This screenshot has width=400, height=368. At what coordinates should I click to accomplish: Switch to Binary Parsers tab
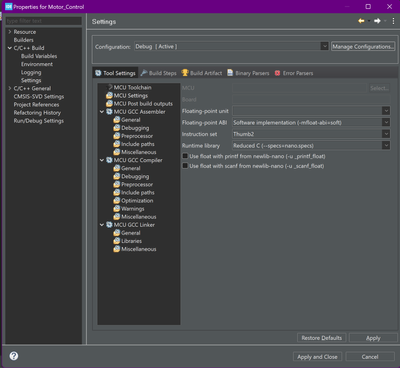click(248, 73)
